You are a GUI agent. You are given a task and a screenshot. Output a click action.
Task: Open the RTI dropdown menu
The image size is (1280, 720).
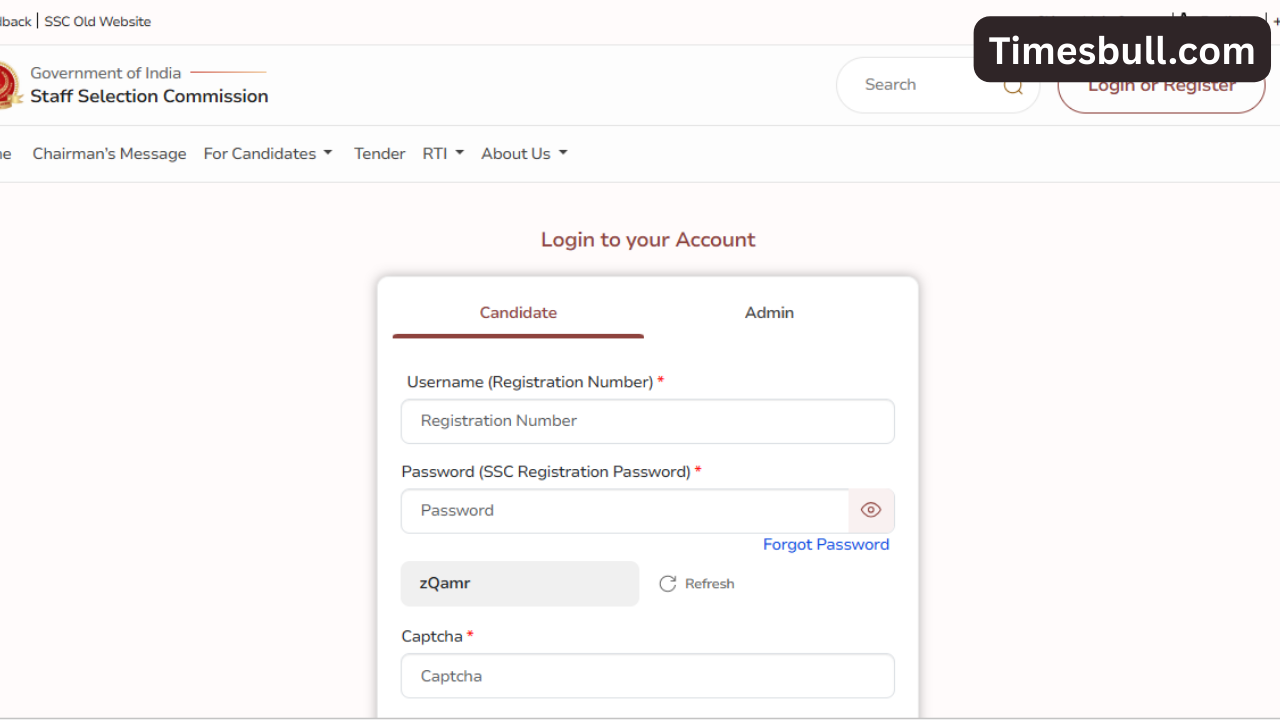(443, 154)
